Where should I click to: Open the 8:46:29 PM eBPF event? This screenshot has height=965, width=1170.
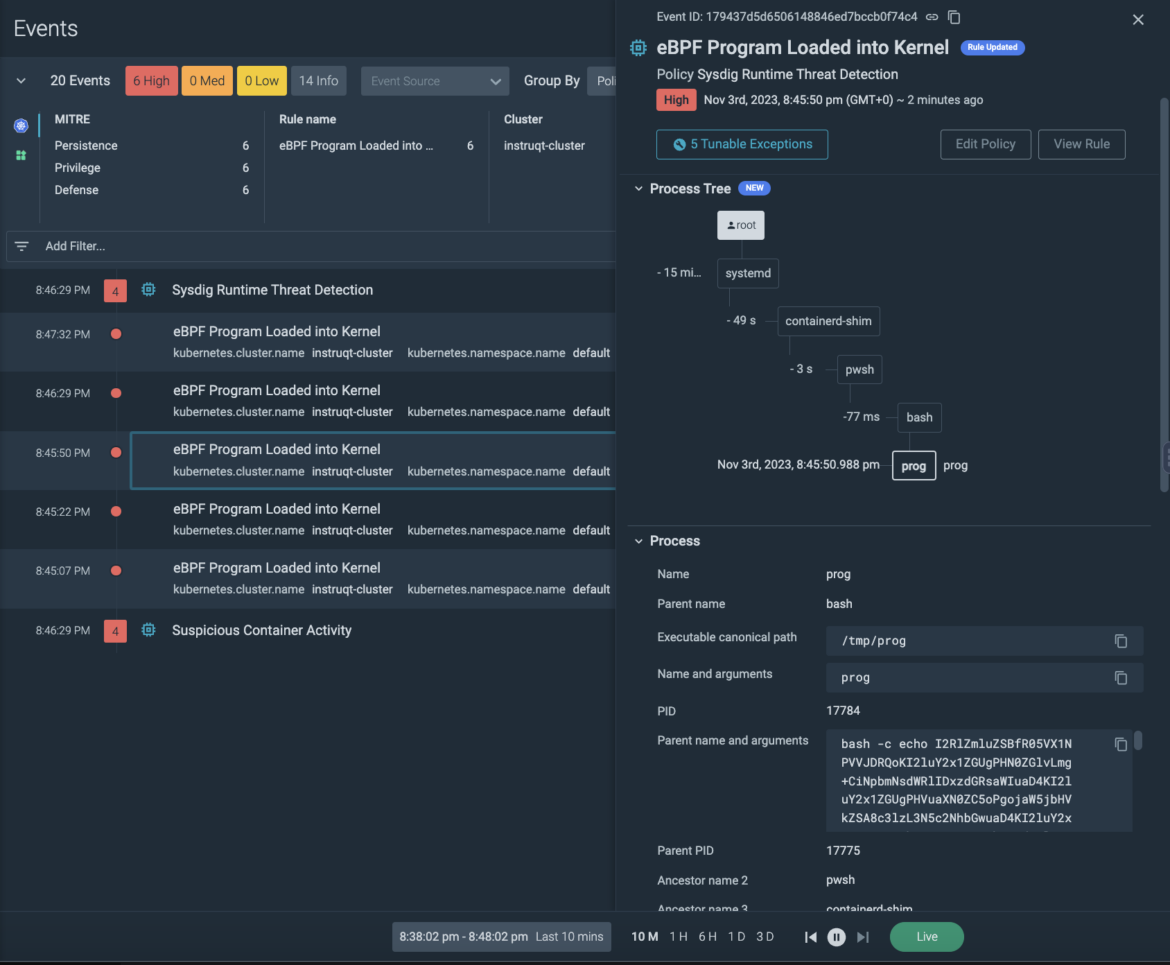(373, 401)
